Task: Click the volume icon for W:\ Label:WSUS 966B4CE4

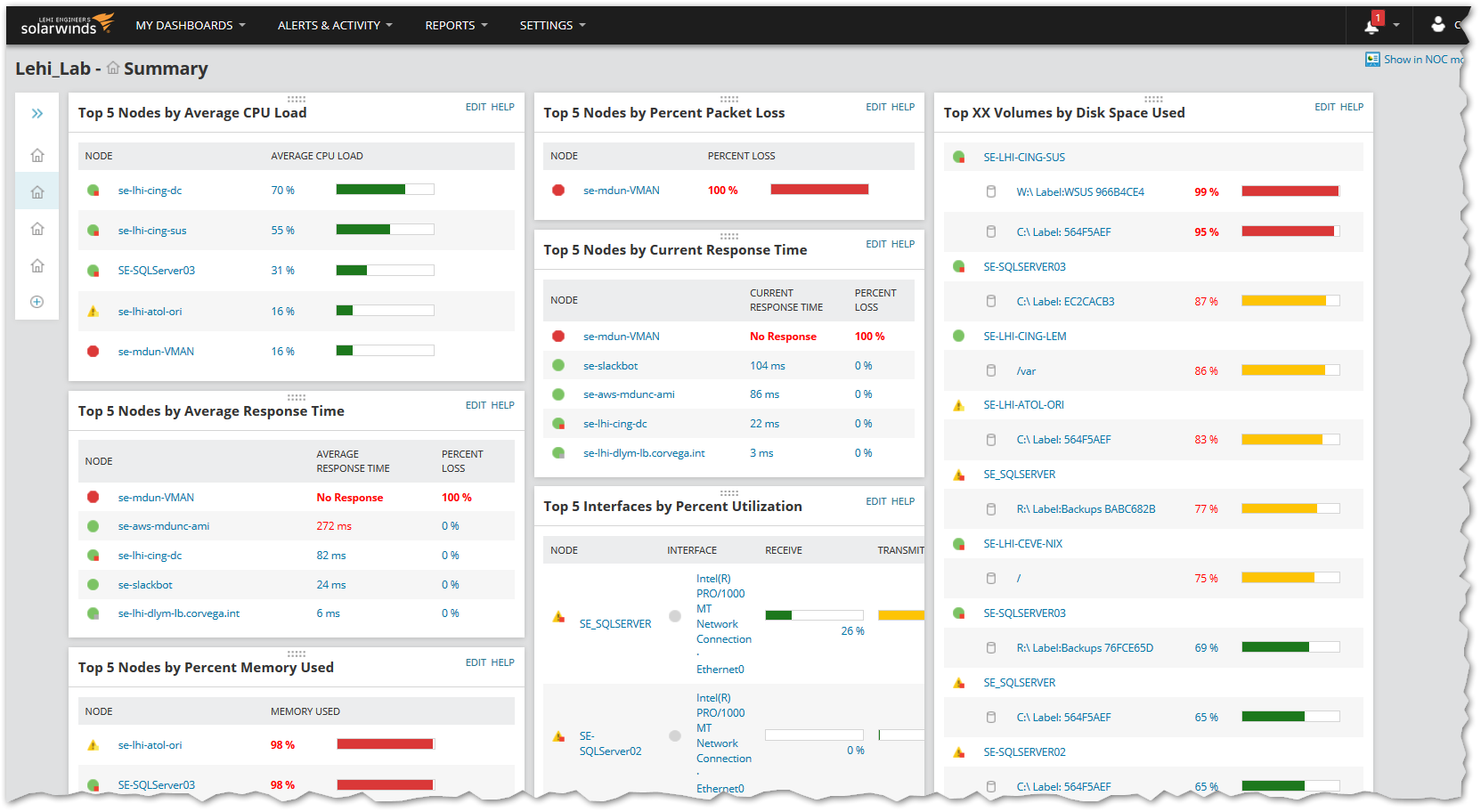Action: [991, 191]
